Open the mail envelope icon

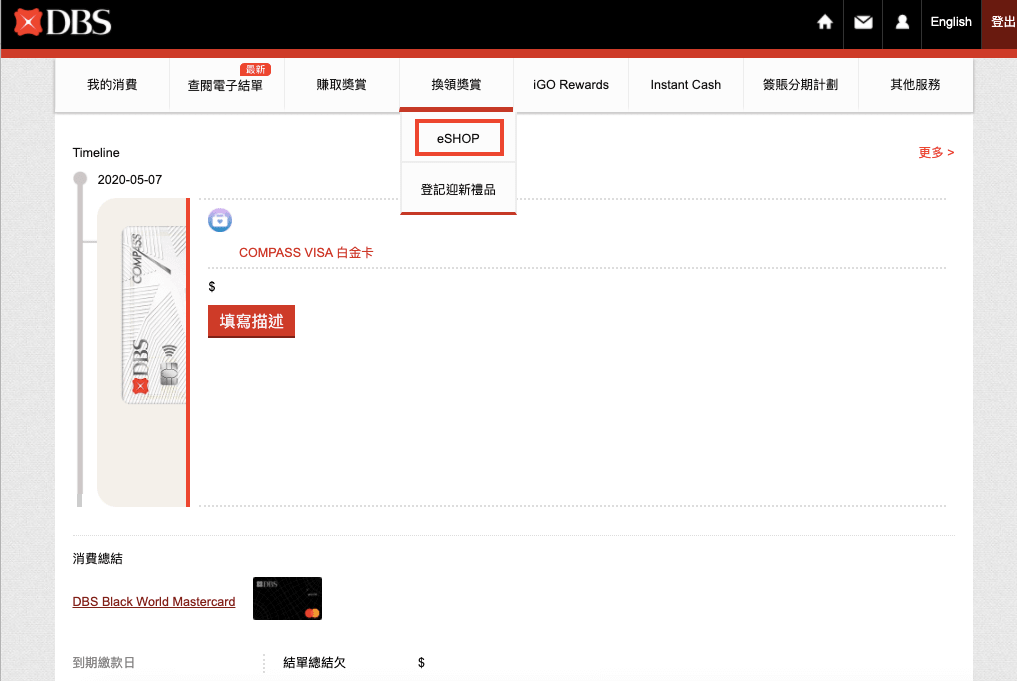point(863,23)
